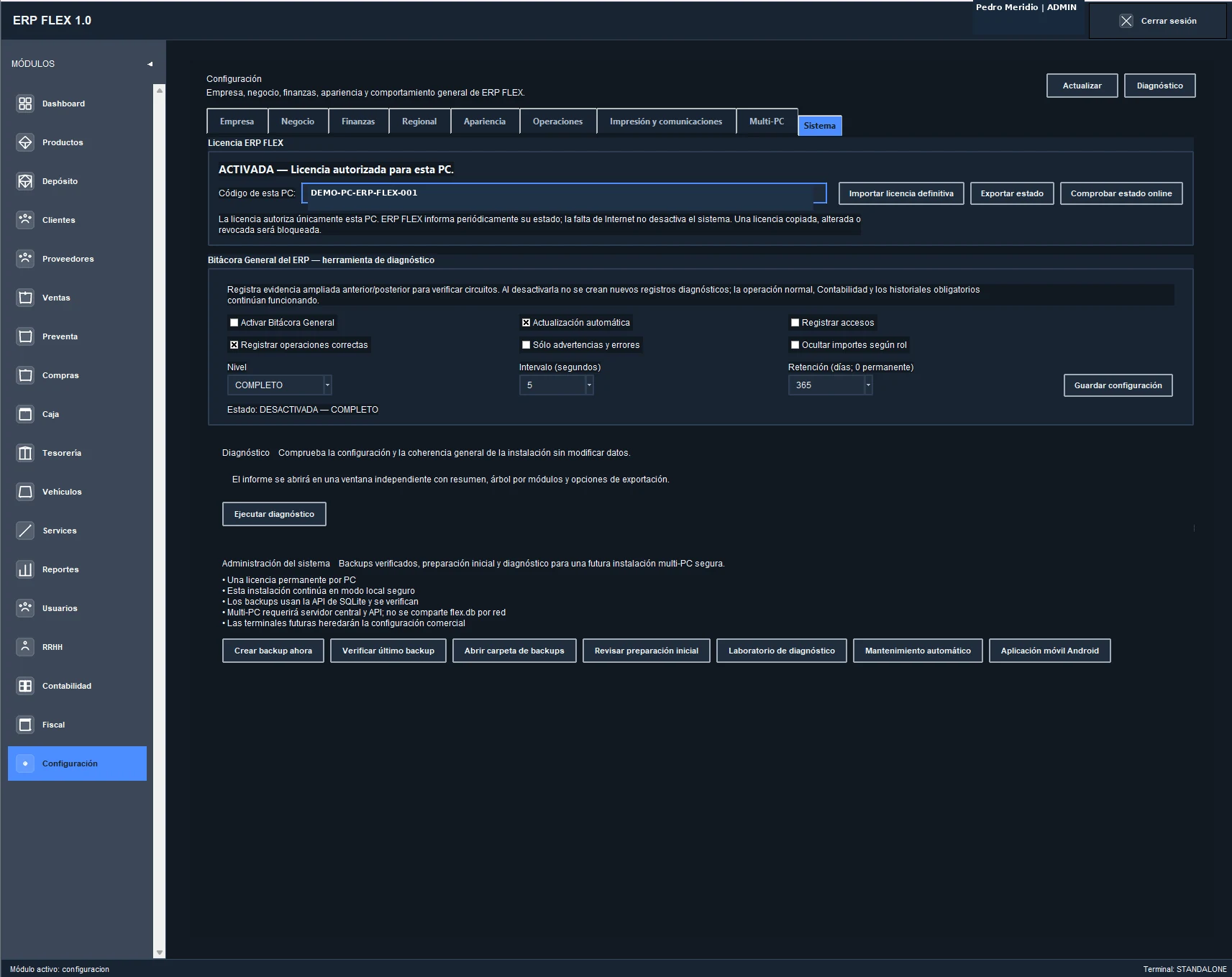Open the Nivel COMPLETO dropdown

[x=327, y=385]
